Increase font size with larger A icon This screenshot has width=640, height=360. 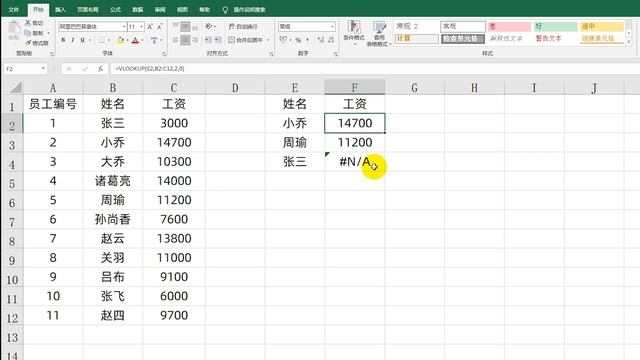pos(150,27)
